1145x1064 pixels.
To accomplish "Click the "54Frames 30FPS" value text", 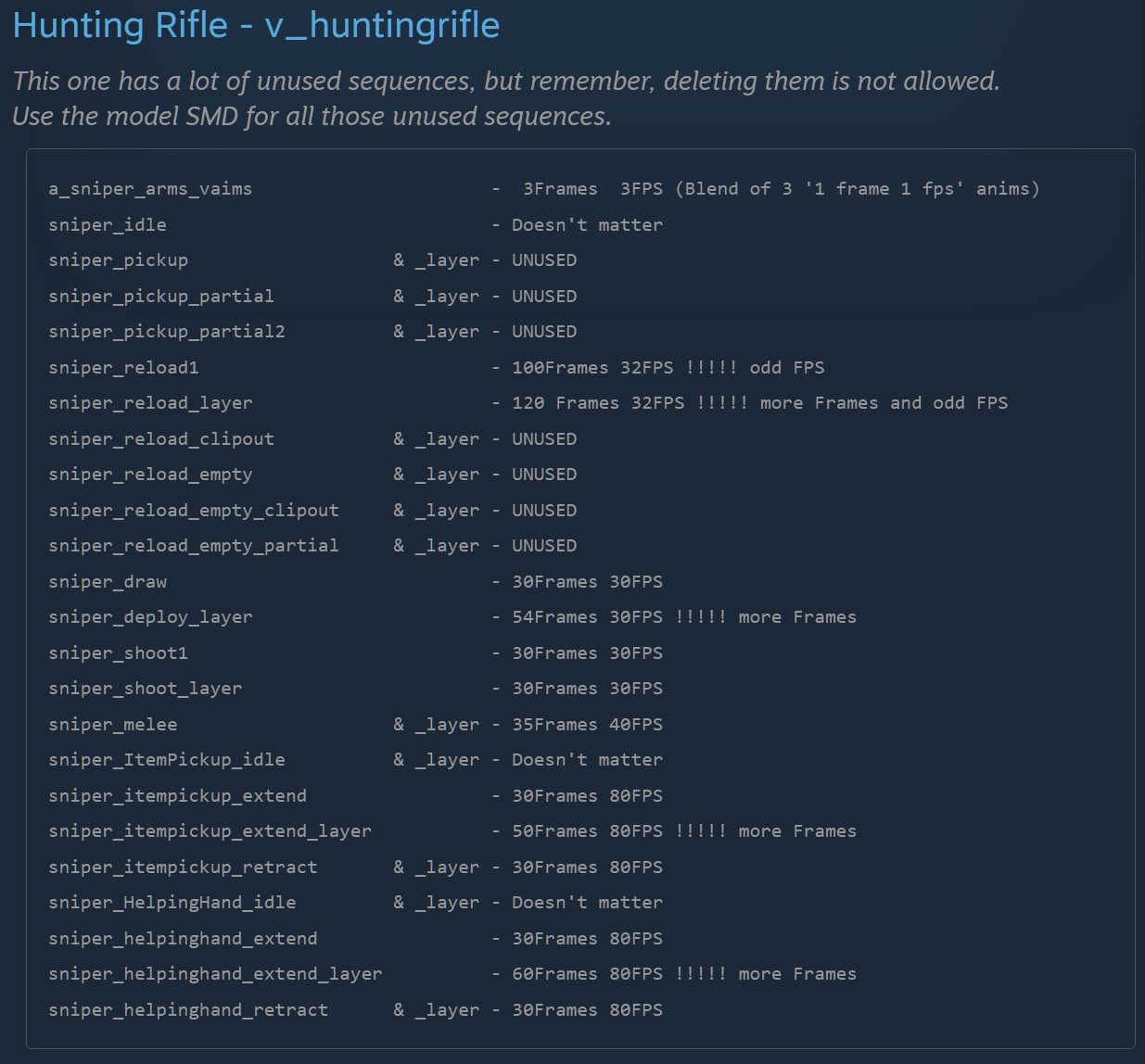I will (587, 617).
